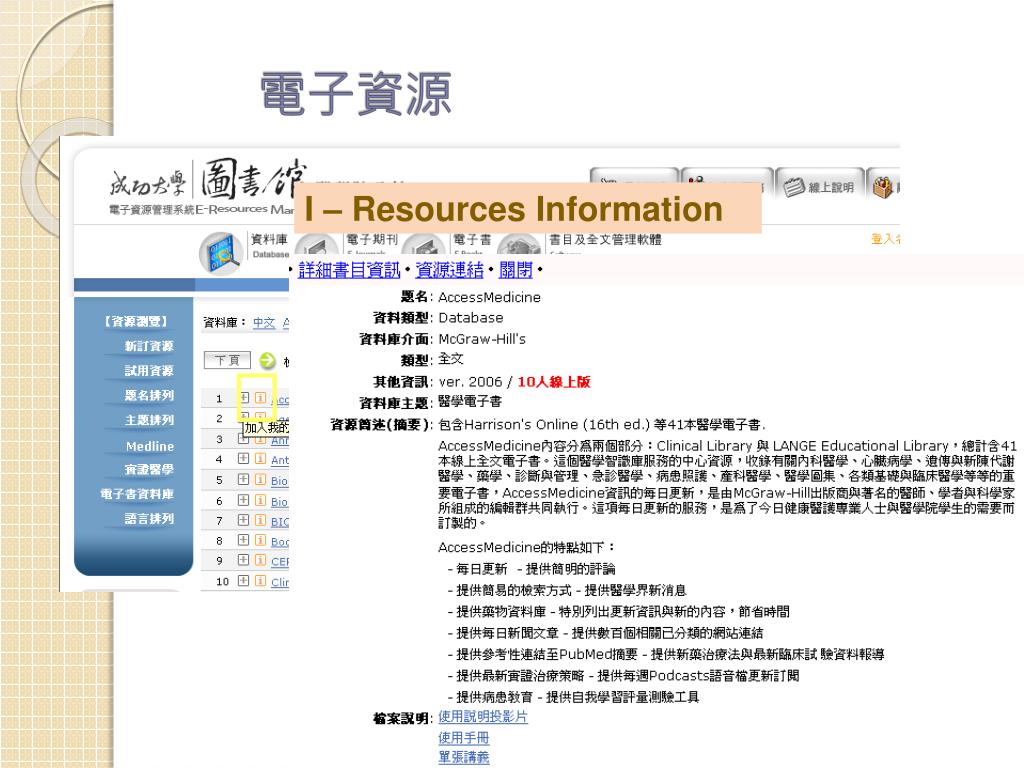Screen dimensions: 1024x768
Task: Filter databases by 中文 link
Action: (x=264, y=322)
